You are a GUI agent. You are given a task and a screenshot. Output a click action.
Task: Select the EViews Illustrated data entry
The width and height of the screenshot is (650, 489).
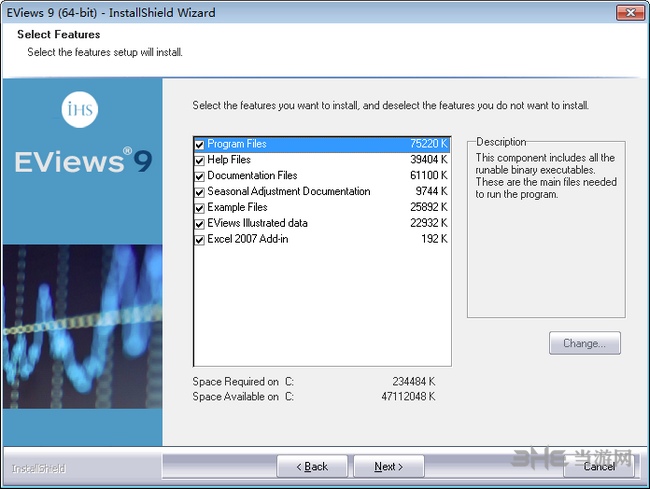pyautogui.click(x=257, y=223)
